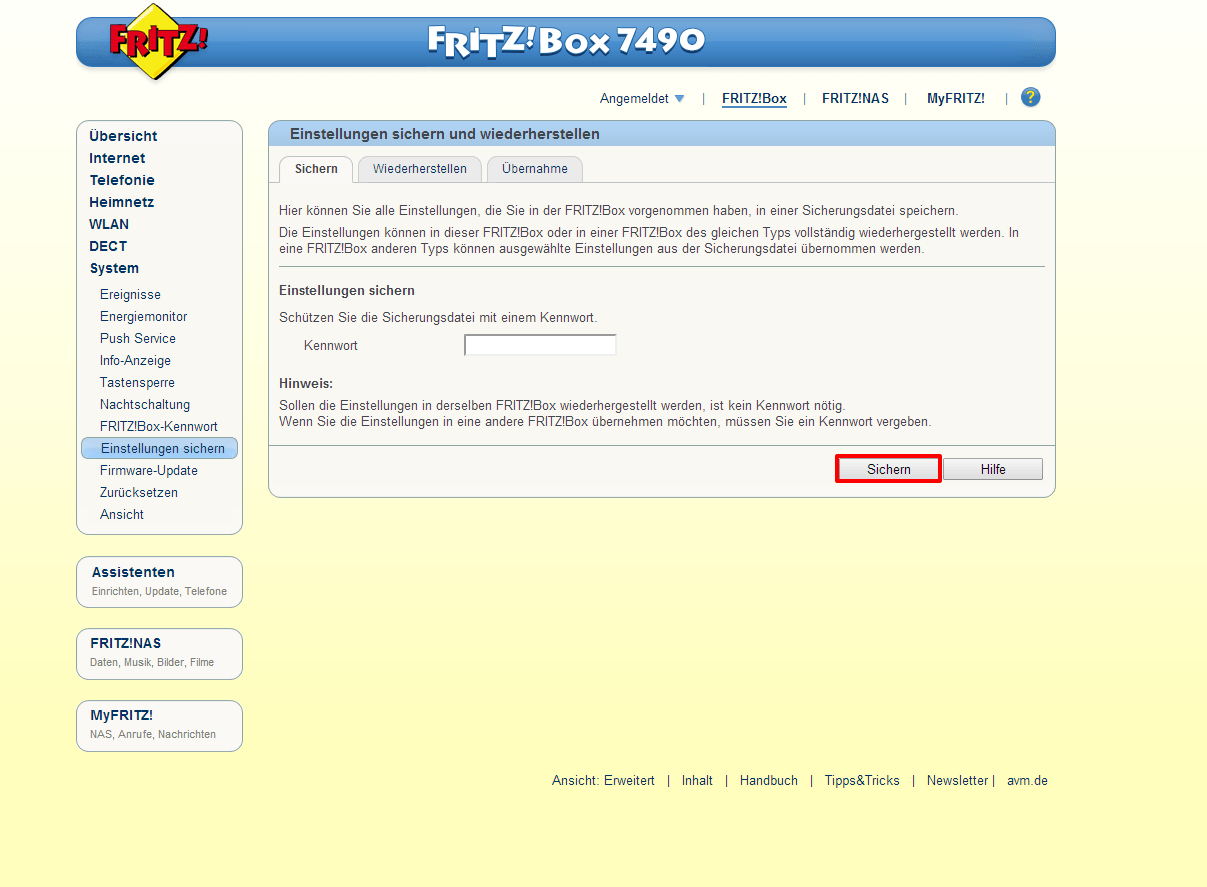
Task: Open the DECT menu
Action: coord(108,246)
